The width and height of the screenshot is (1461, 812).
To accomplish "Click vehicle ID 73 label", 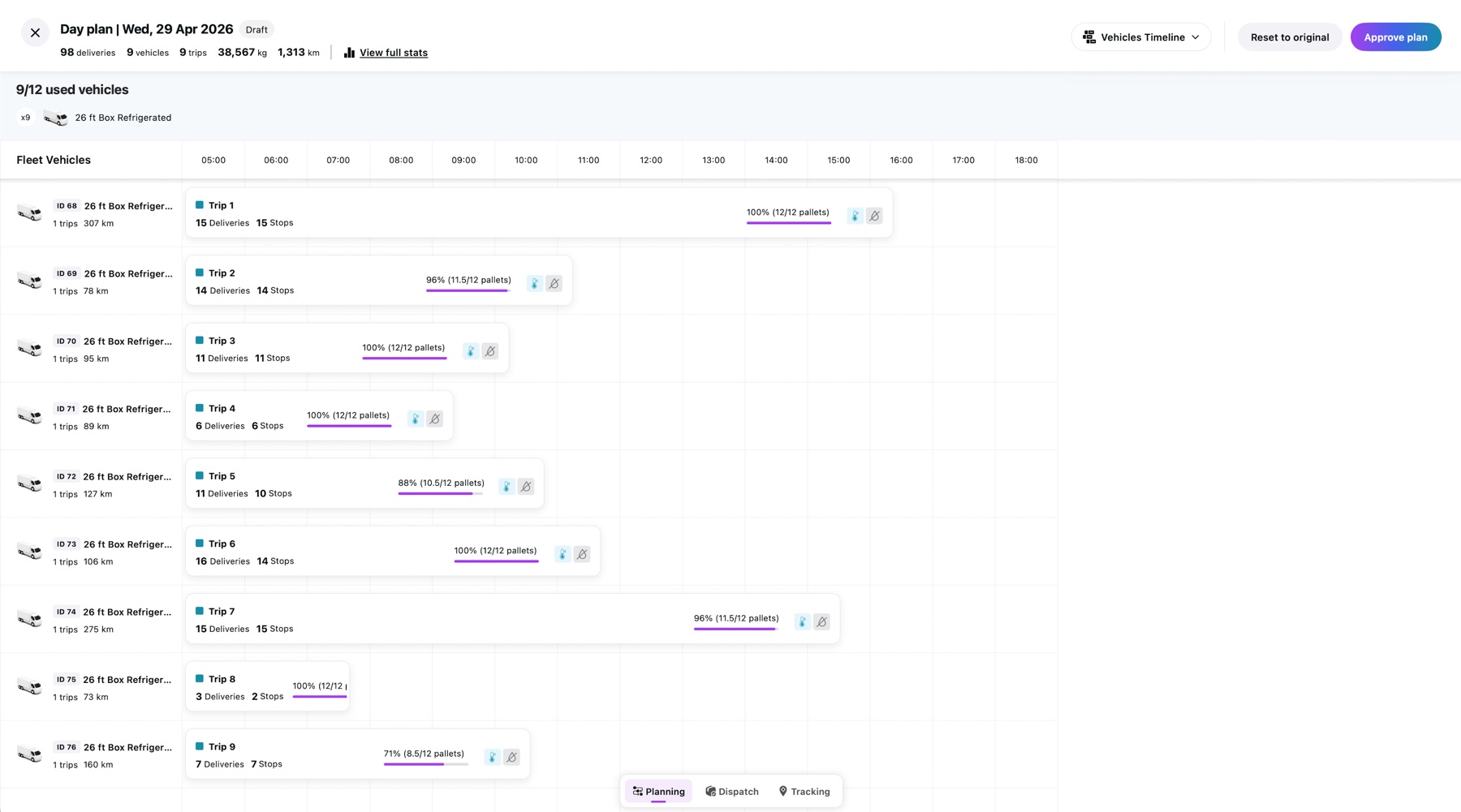I will coord(67,544).
